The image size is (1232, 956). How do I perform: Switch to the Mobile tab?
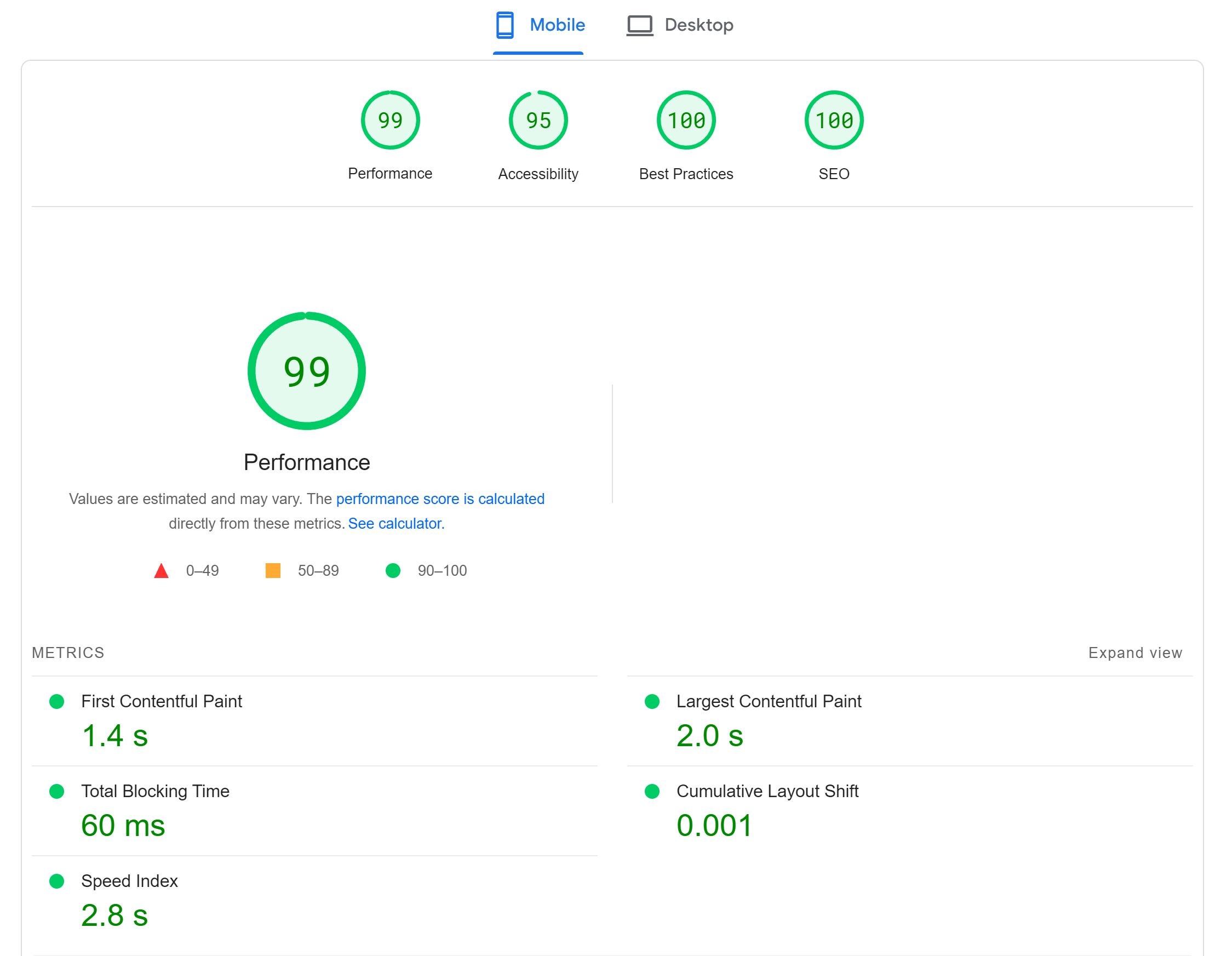point(538,26)
